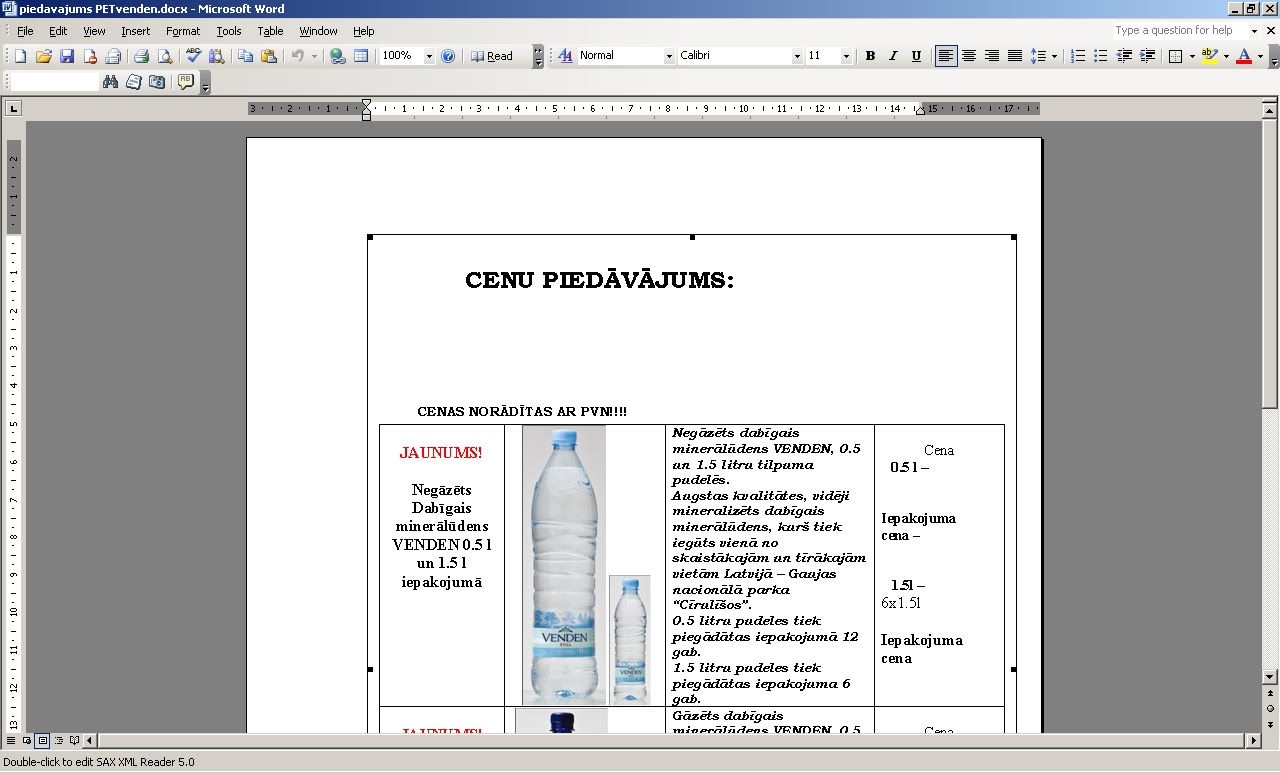Switch to Reading Layout view at bottom
Viewport: 1280px width, 774px height.
pyautogui.click(x=75, y=741)
